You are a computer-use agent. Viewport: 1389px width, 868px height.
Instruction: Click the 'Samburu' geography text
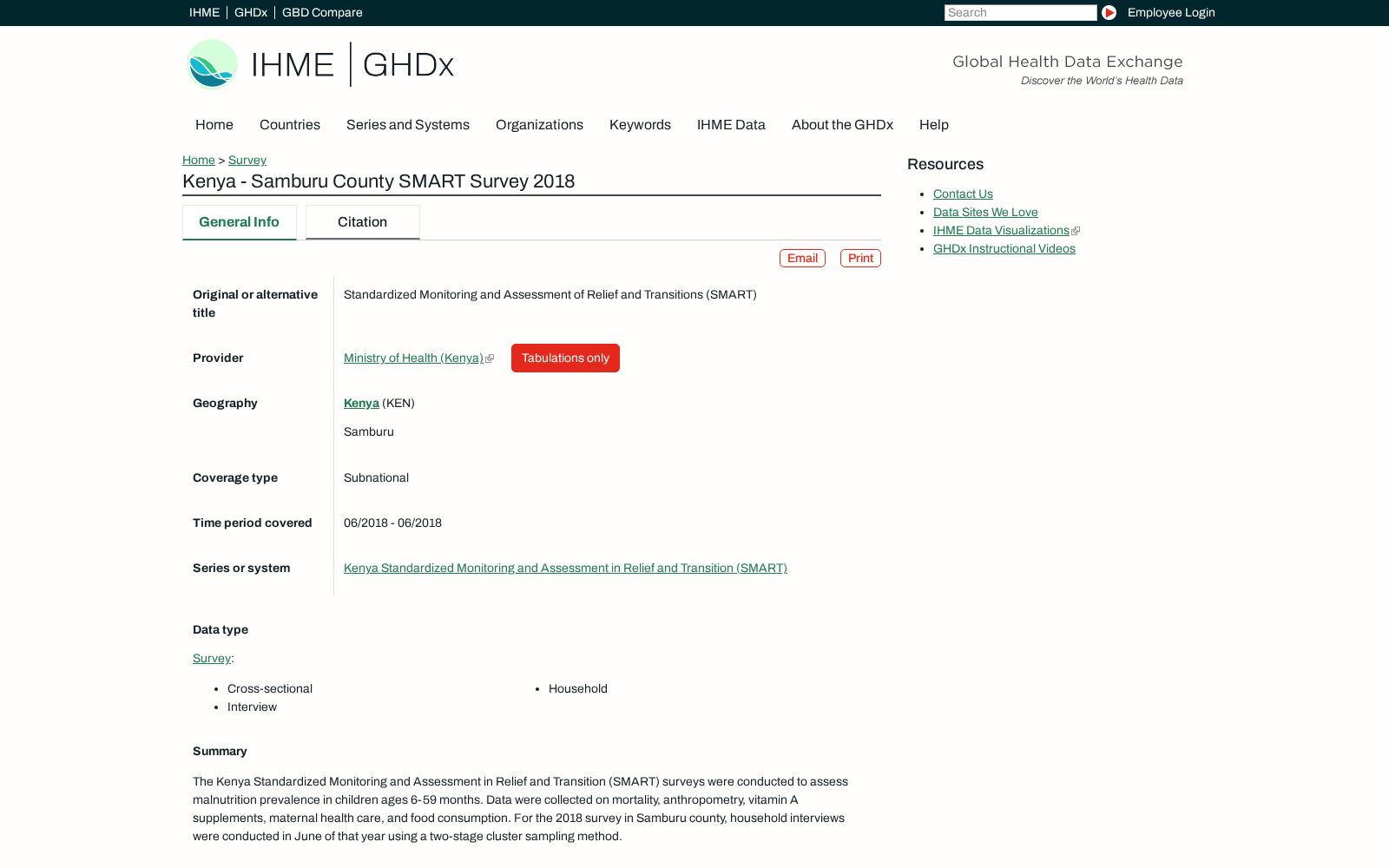pos(369,431)
